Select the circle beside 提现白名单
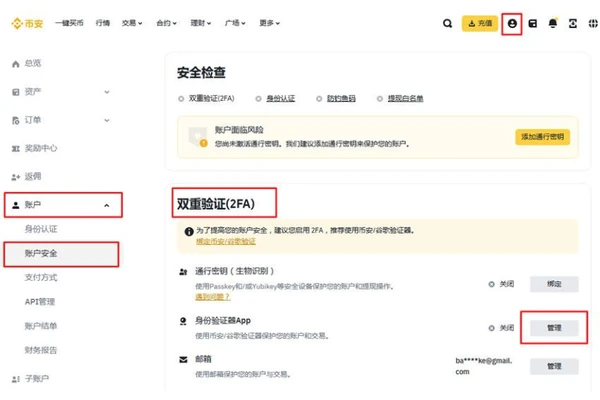 point(380,99)
